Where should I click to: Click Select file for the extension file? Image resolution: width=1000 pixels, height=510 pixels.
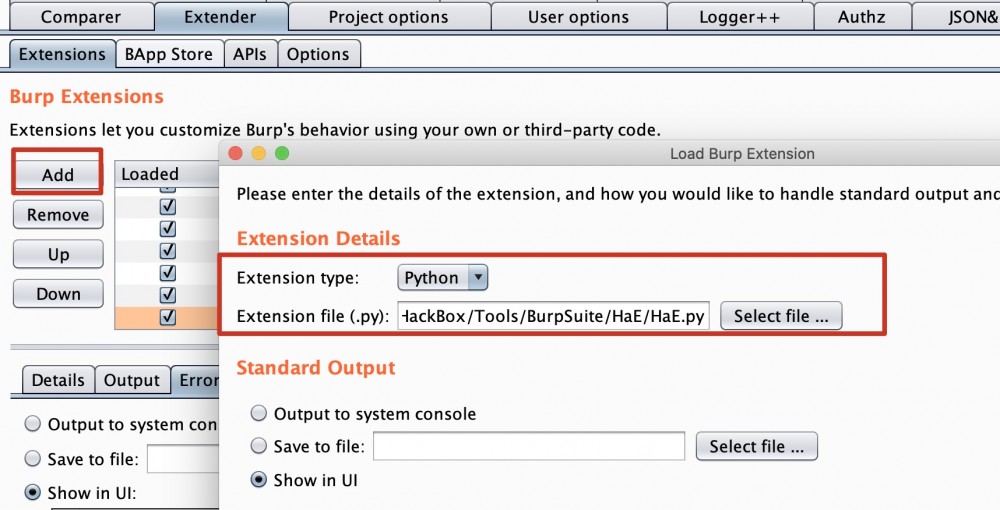coord(781,316)
